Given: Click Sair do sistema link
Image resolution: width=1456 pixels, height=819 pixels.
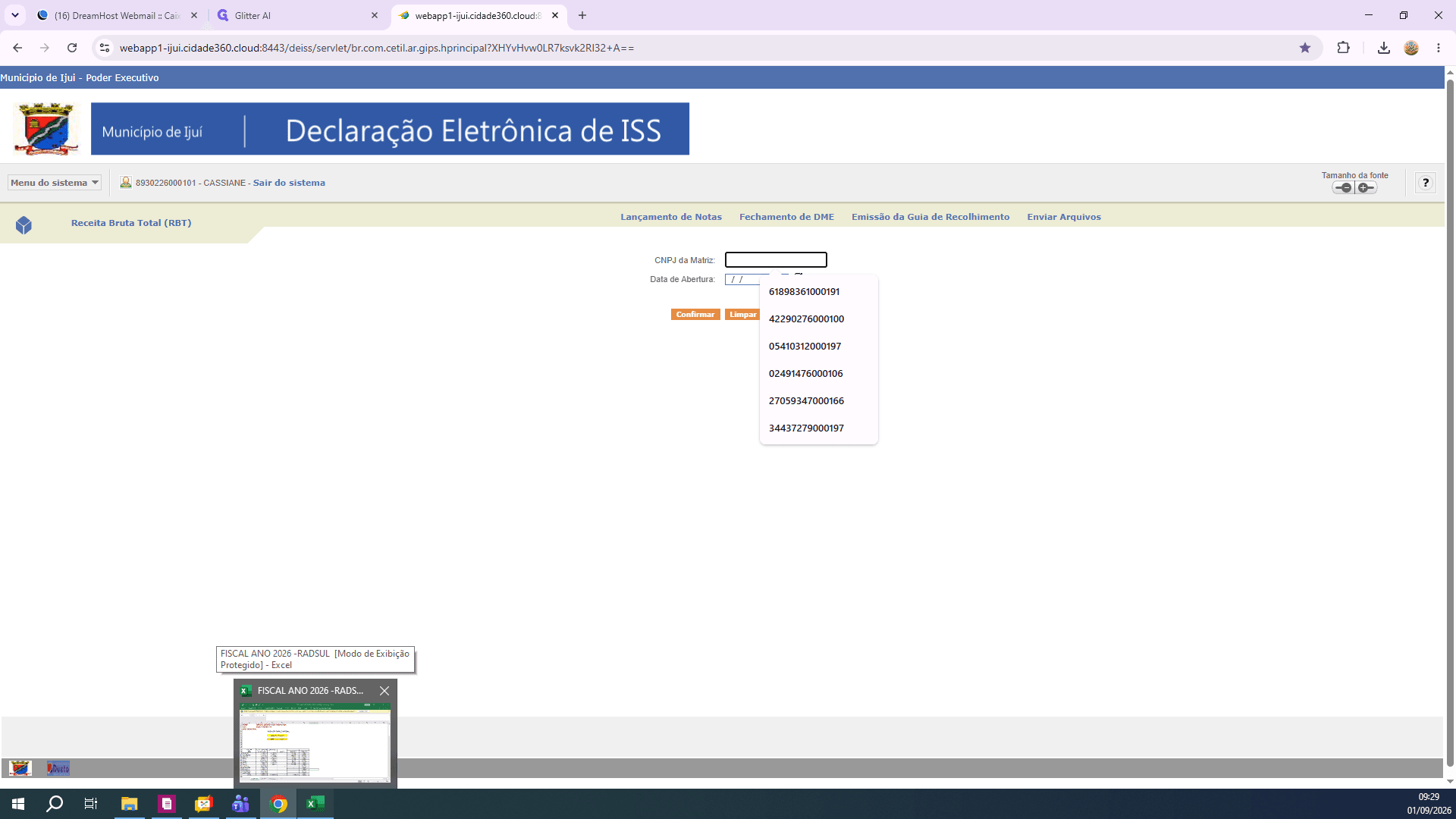Looking at the screenshot, I should (289, 183).
